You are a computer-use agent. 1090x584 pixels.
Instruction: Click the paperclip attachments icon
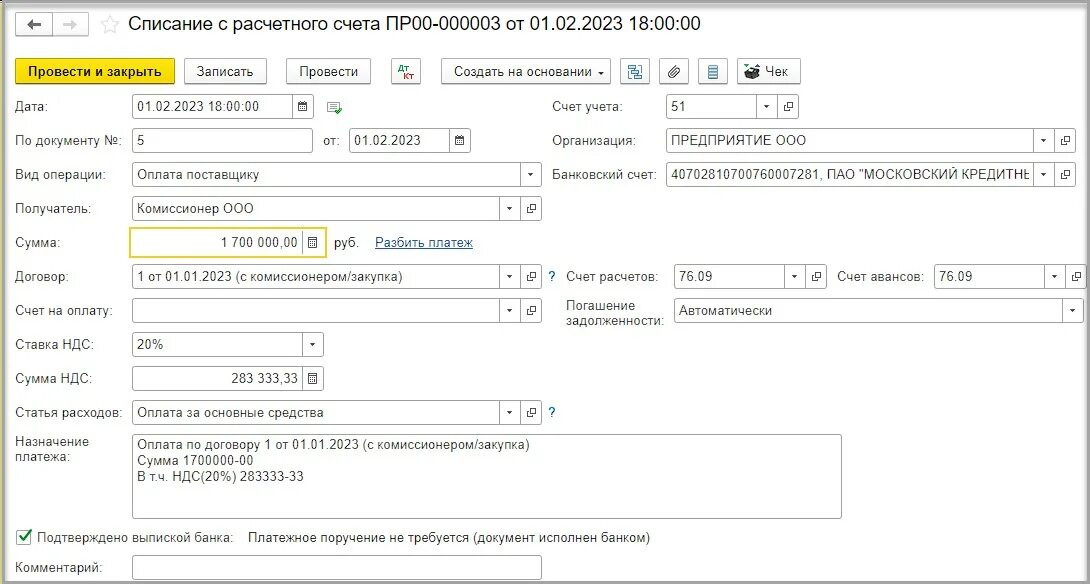point(673,71)
